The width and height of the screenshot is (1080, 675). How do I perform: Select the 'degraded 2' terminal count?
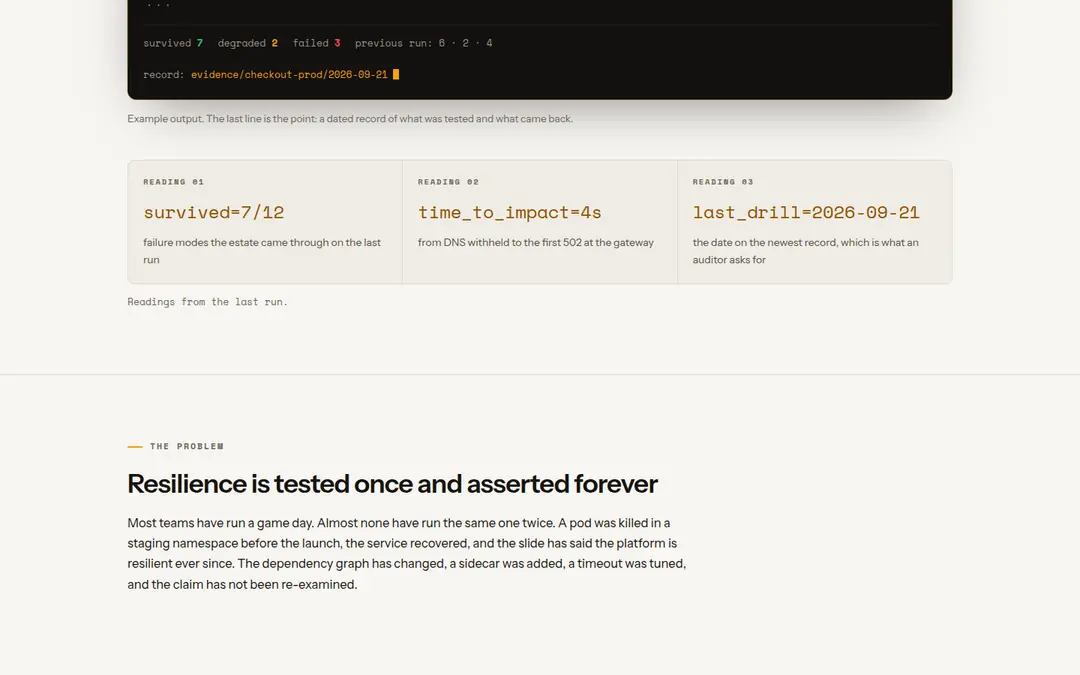pos(247,43)
